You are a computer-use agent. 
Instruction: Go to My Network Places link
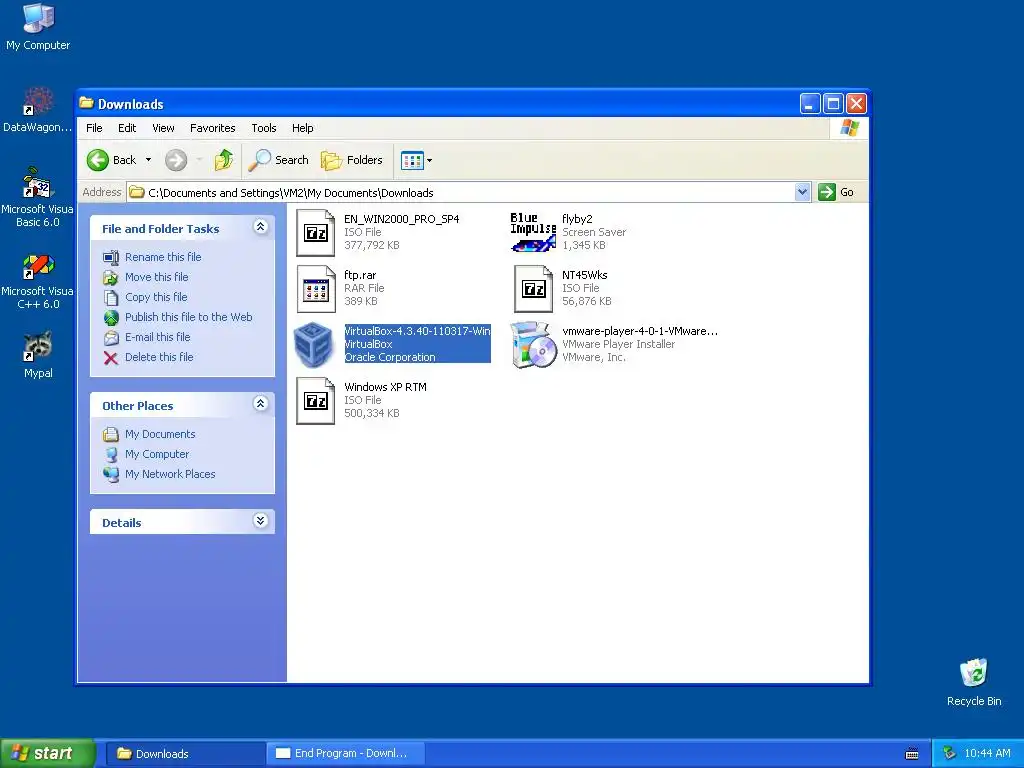click(170, 474)
